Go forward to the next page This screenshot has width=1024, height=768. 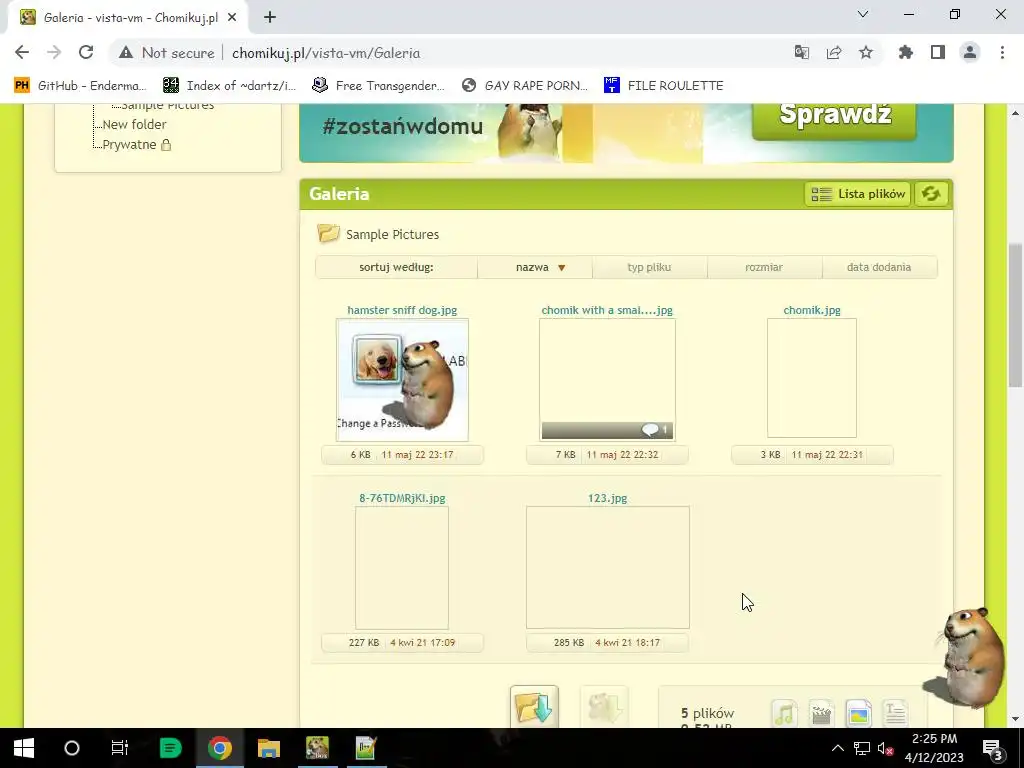coord(54,53)
